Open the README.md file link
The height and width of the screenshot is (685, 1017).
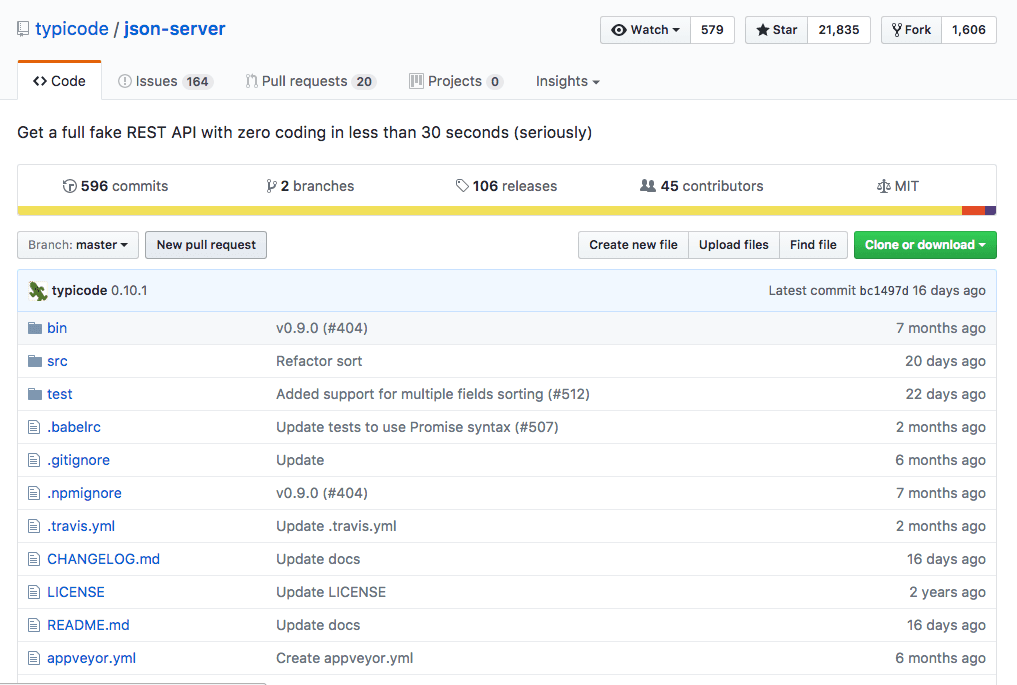88,625
